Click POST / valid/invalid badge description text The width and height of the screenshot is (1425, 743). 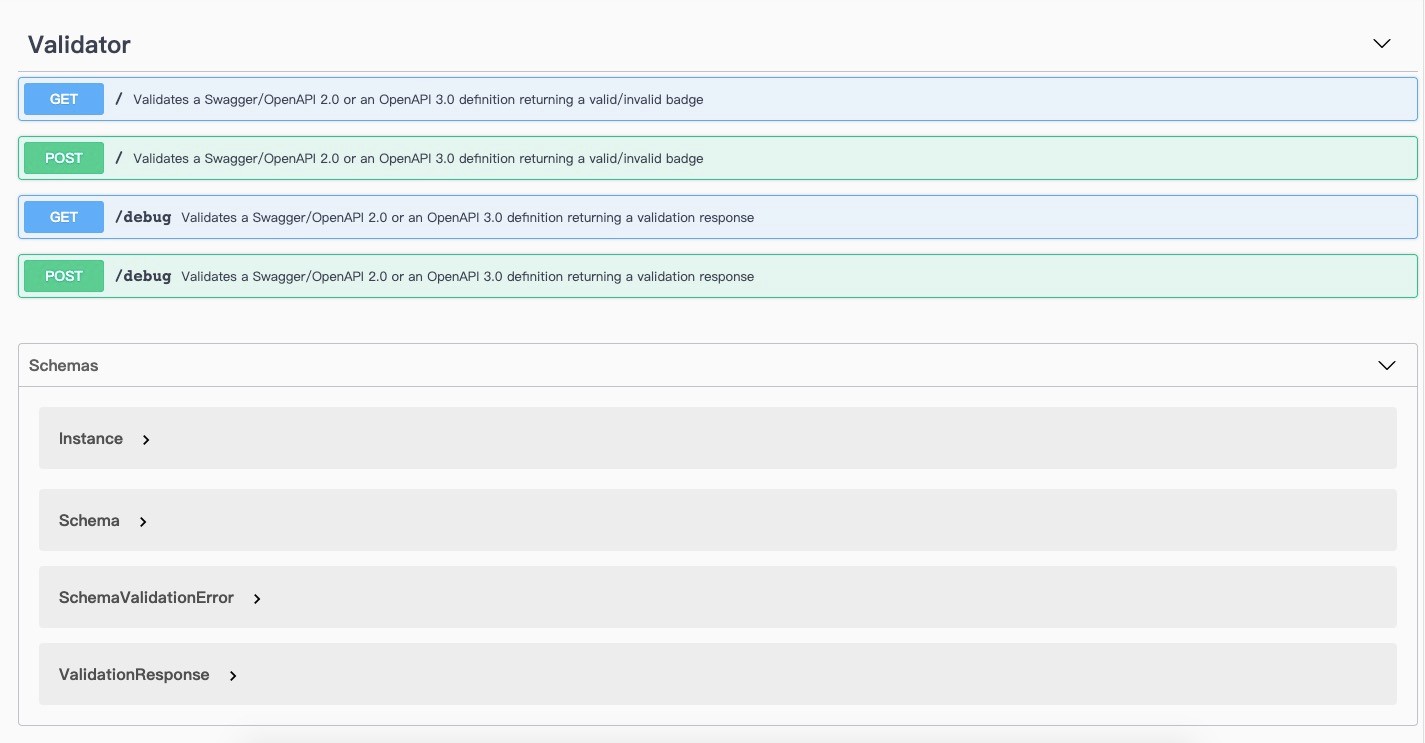(x=418, y=159)
